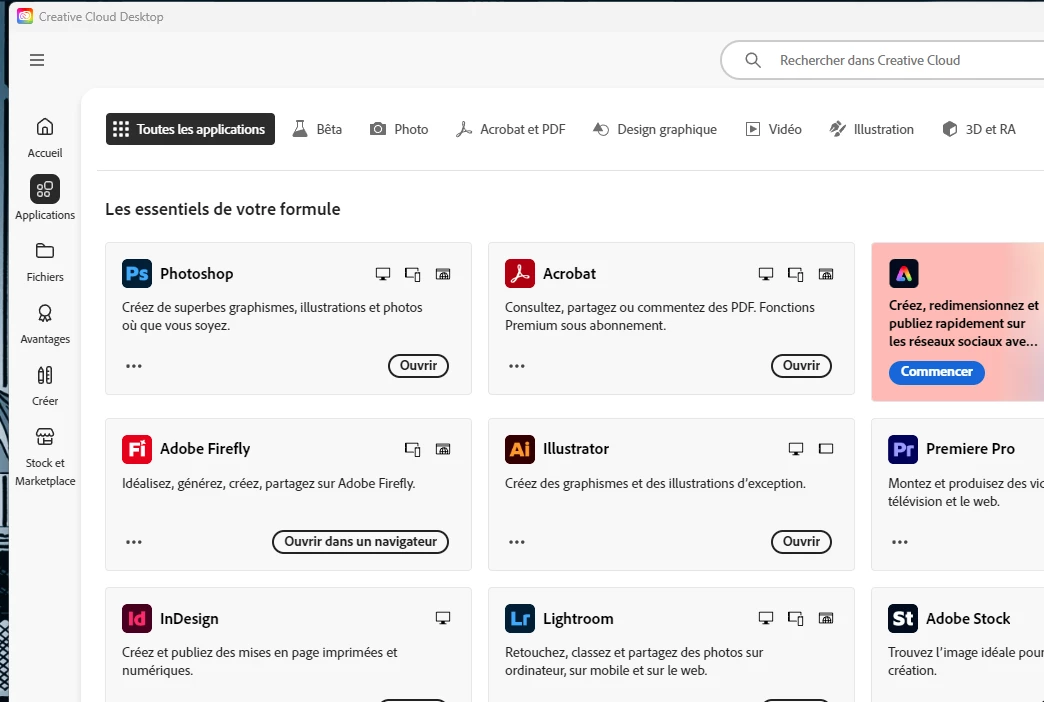The width and height of the screenshot is (1044, 702).
Task: Click Illustrator desktop platform icon
Action: click(x=796, y=449)
